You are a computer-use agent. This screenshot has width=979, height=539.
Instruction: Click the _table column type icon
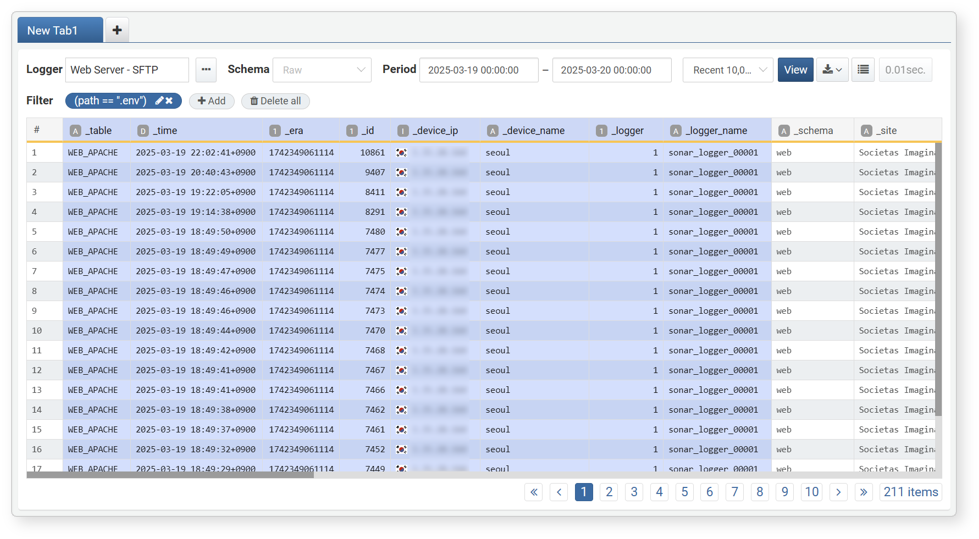coord(76,131)
